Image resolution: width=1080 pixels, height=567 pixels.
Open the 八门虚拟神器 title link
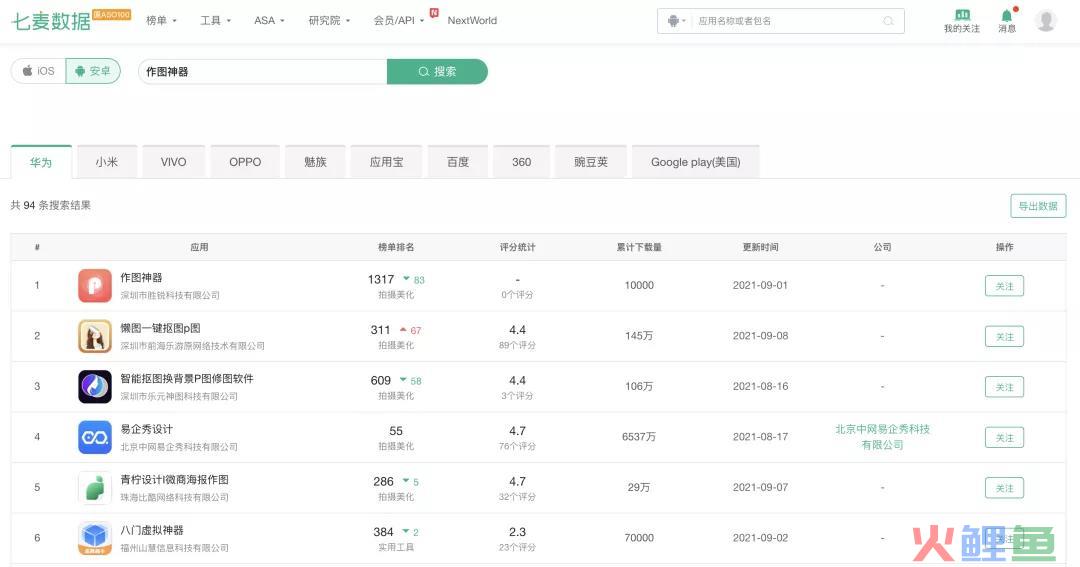coord(152,530)
